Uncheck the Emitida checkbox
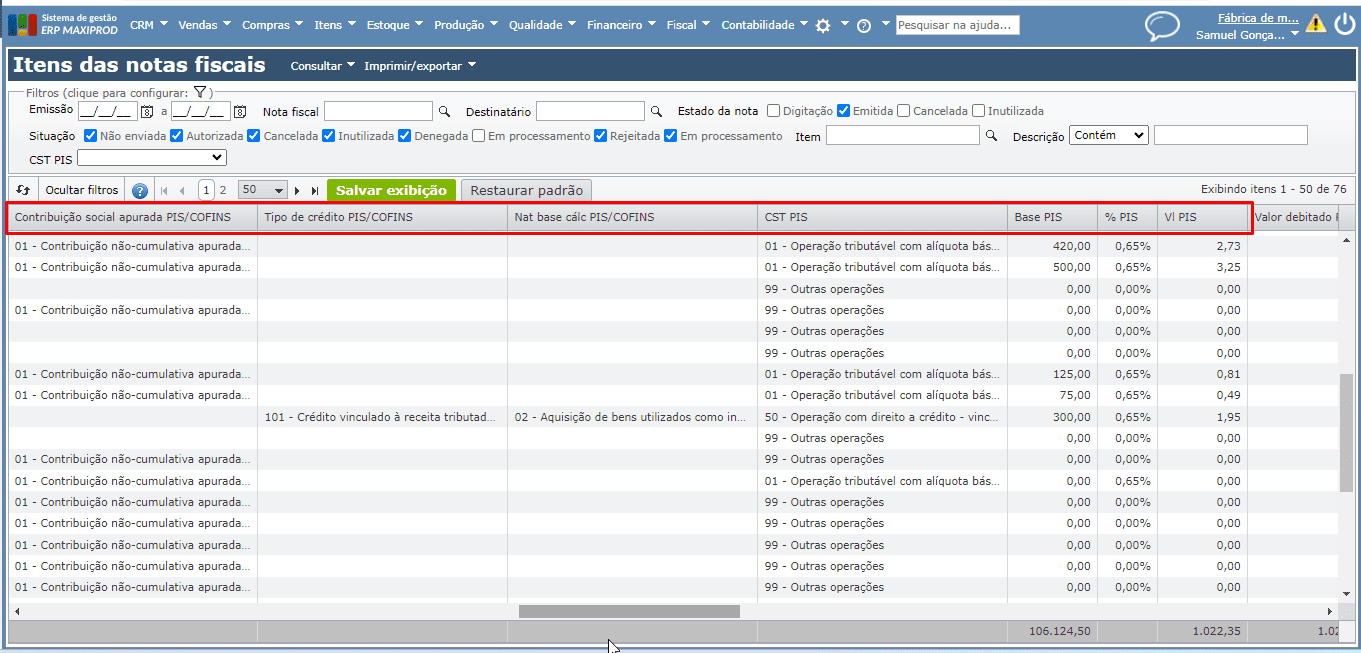This screenshot has width=1361, height=653. (x=844, y=111)
